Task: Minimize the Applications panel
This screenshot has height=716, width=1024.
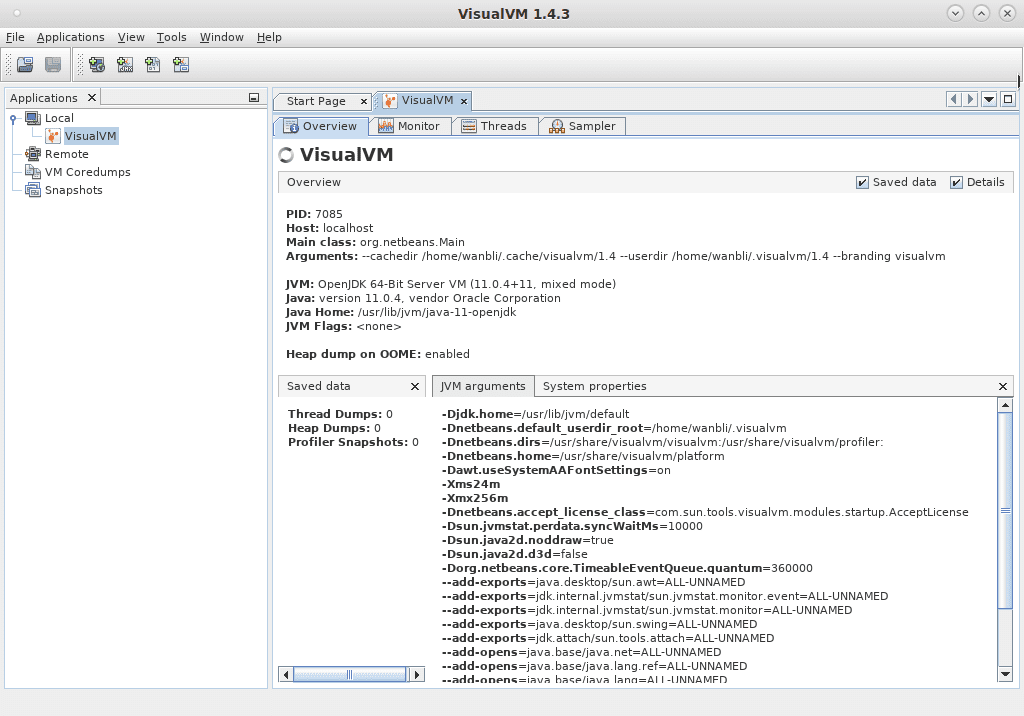Action: [x=254, y=98]
